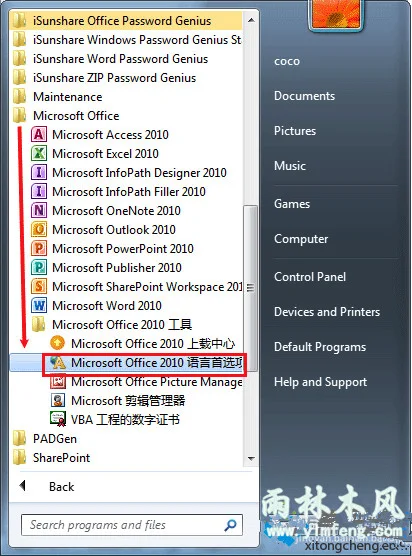Screen dimensions: 412x556
Task: Click the Maintenance folder icon
Action: pos(20,97)
